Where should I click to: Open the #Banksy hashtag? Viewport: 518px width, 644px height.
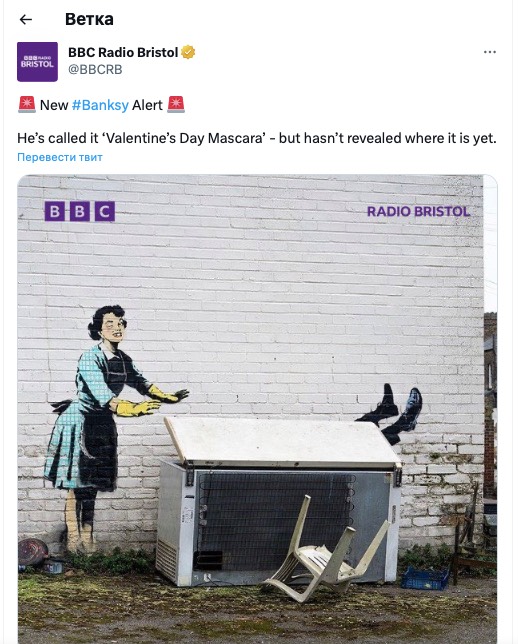[x=100, y=105]
